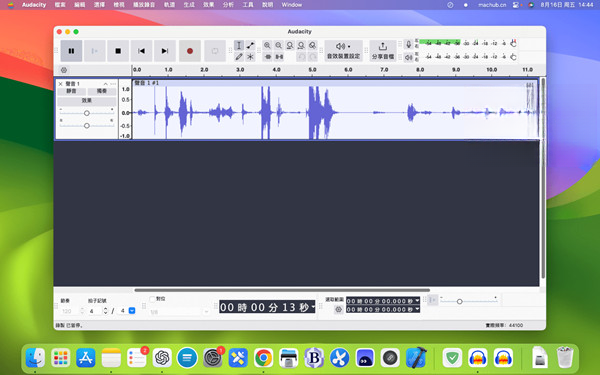Click the selection range settings gear icon
Viewport: 600px width, 375px height.
[x=338, y=310]
